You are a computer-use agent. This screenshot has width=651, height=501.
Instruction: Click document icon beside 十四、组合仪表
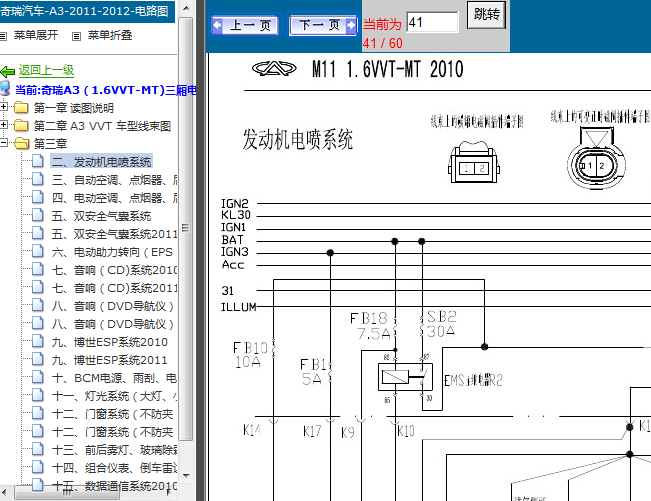click(x=37, y=467)
